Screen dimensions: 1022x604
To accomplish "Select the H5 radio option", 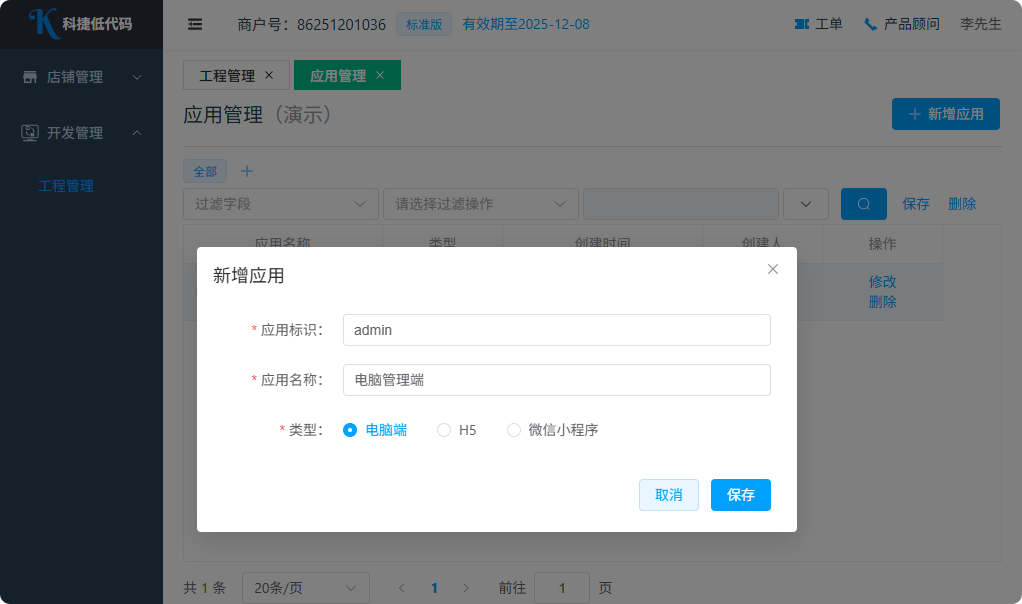I will [x=444, y=430].
